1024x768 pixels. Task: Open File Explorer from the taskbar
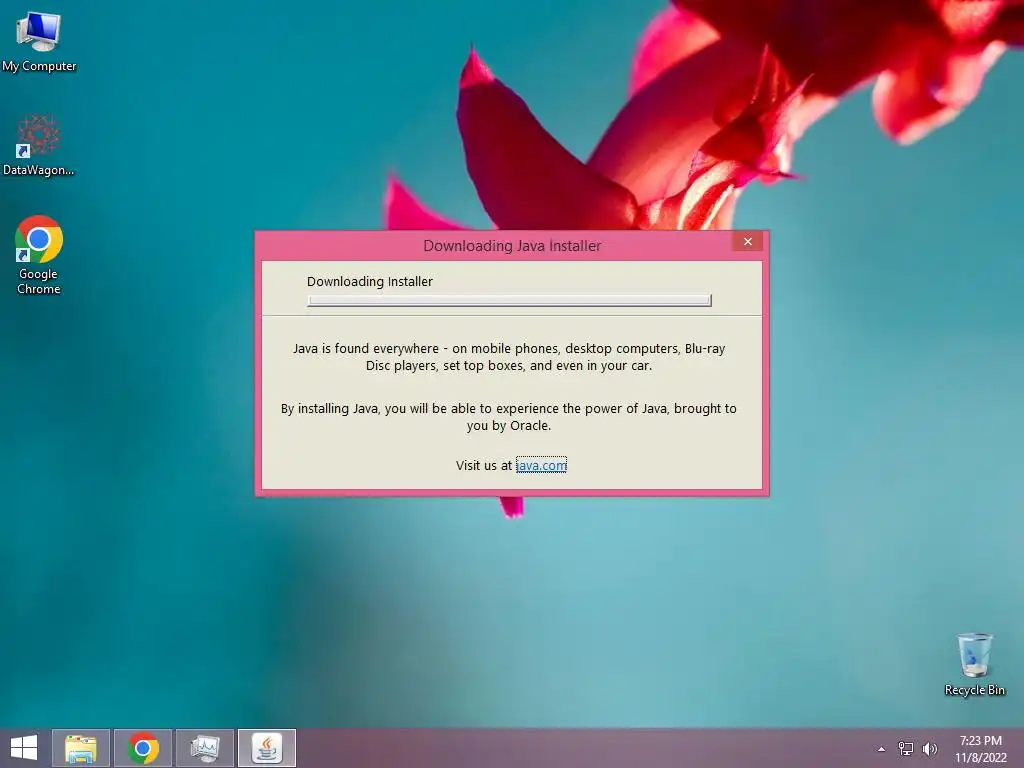click(x=81, y=748)
